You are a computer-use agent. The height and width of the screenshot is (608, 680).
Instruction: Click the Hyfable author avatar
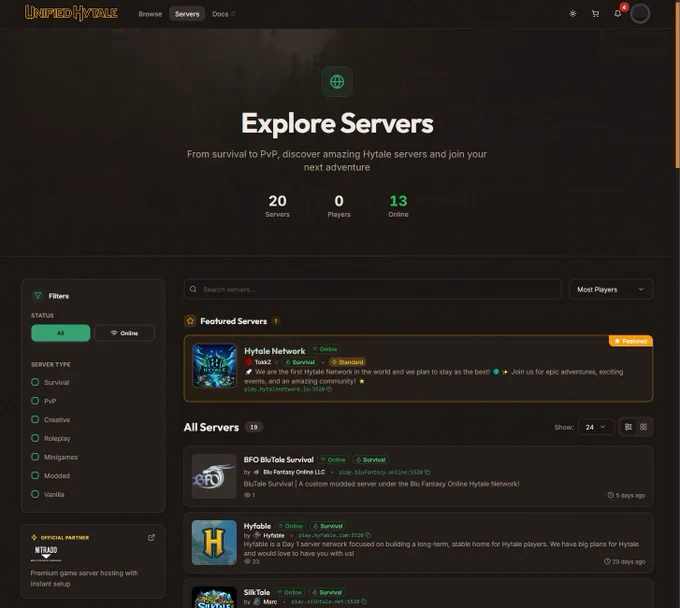(x=257, y=535)
